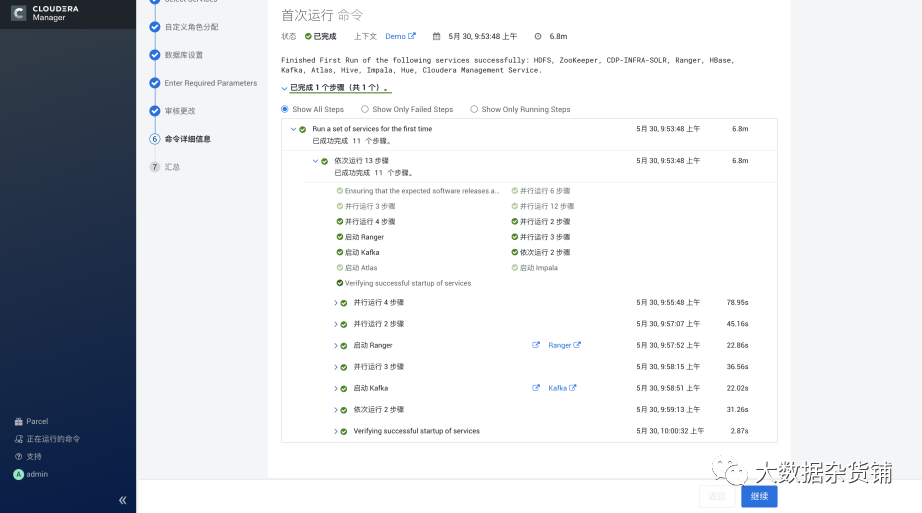Click the external link icon left of Ranger link
The height and width of the screenshot is (513, 922).
tap(536, 345)
